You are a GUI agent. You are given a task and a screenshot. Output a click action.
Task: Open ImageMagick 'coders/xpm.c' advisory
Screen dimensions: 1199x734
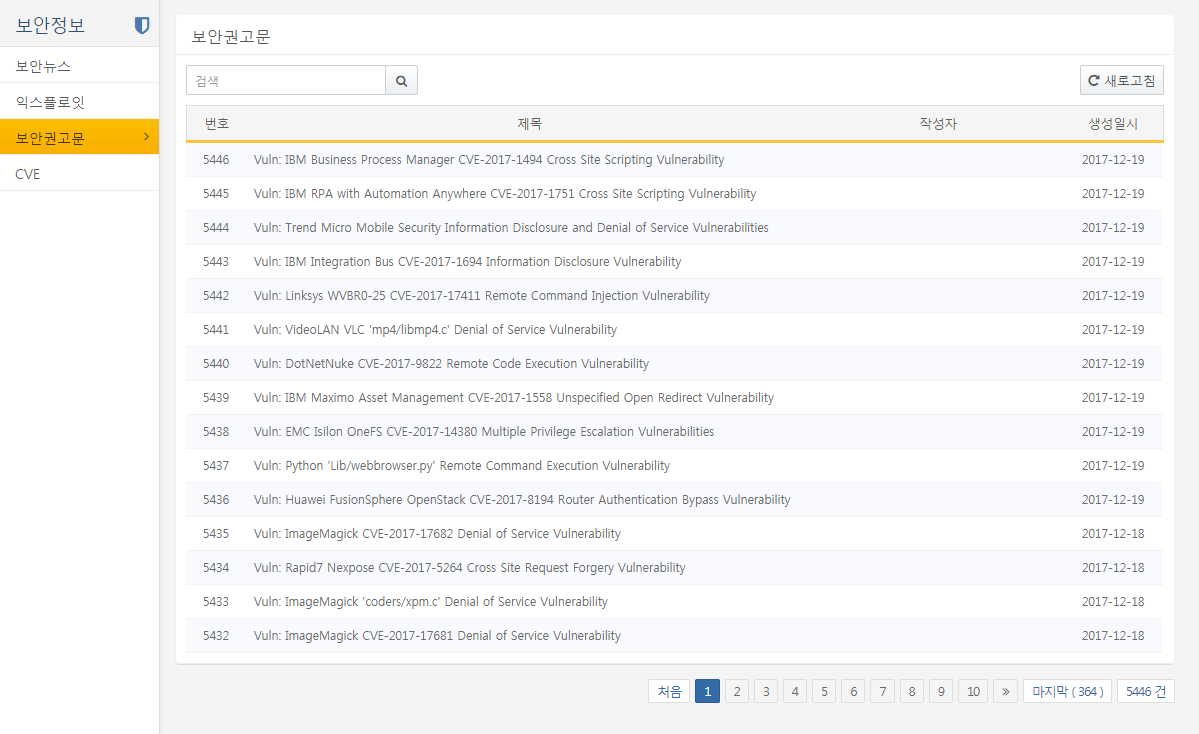431,602
